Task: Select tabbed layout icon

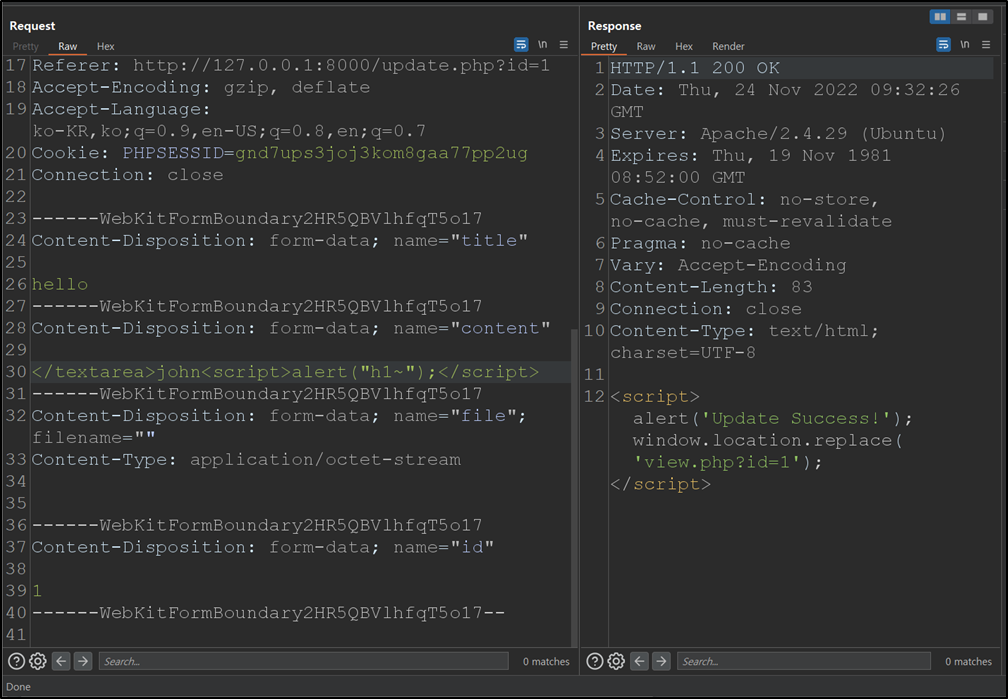Action: point(983,17)
